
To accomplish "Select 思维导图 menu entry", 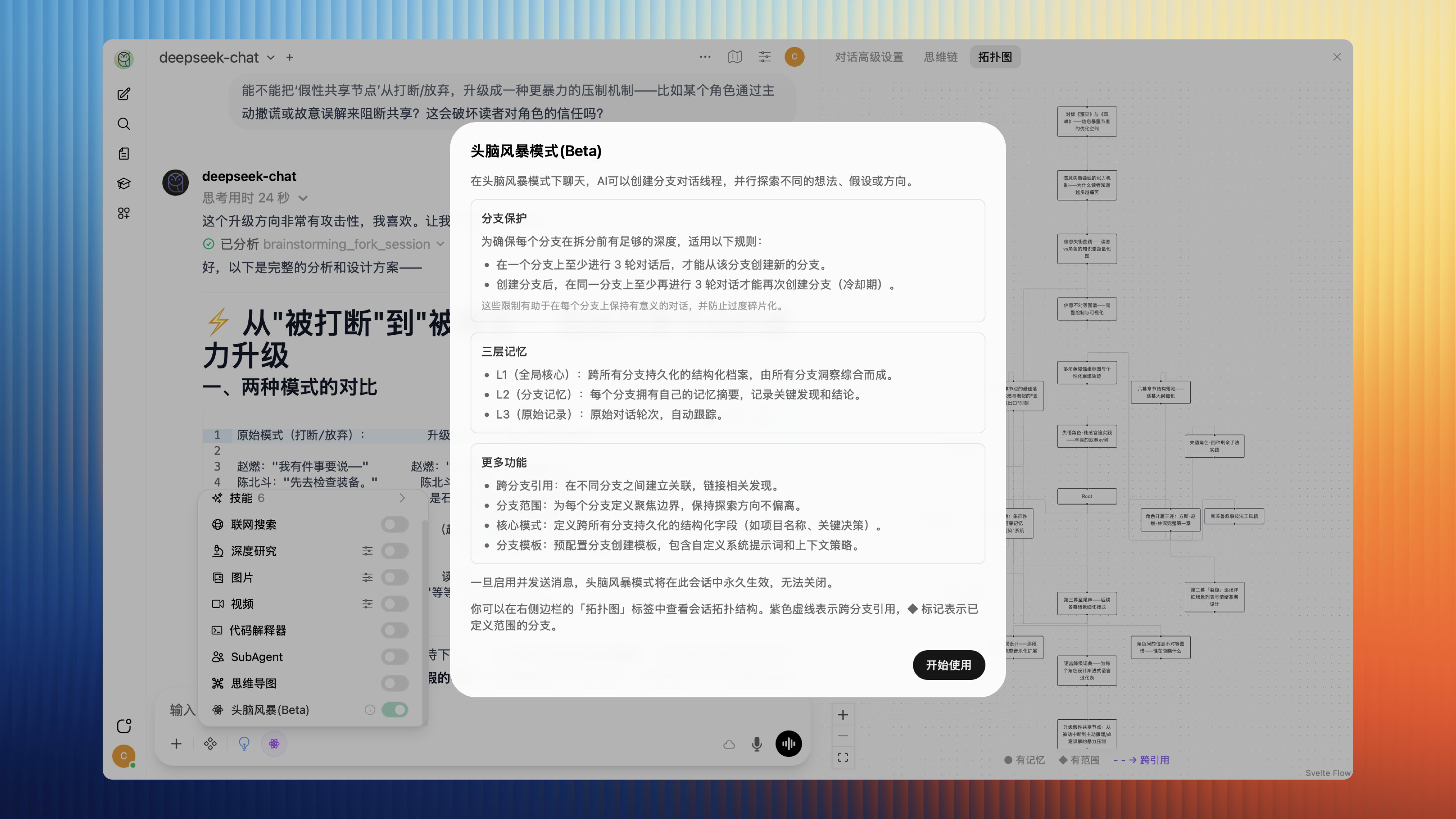I will pyautogui.click(x=310, y=683).
